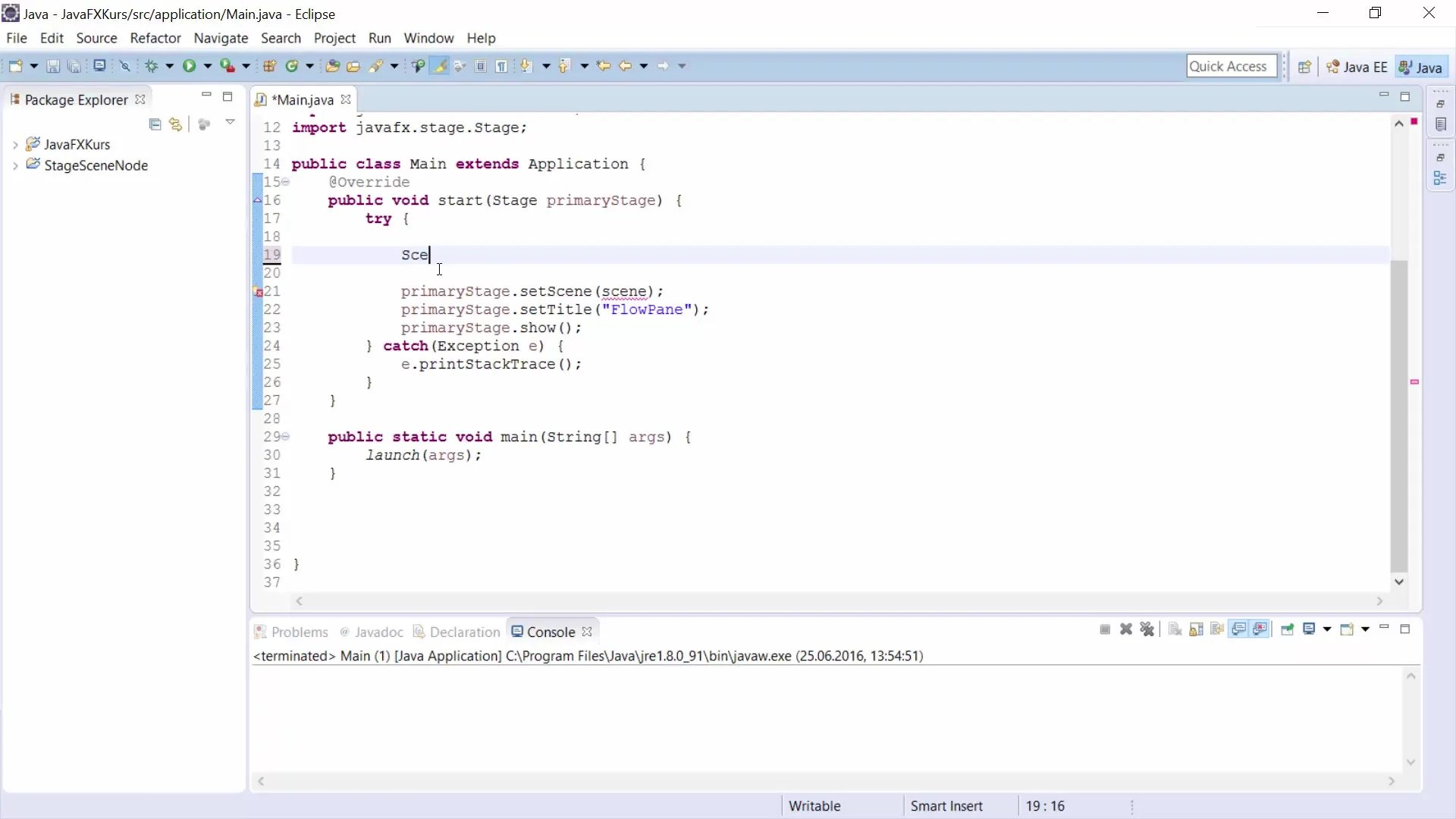Open the dropdown arrow next to New button
Viewport: 1456px width, 819px height.
(x=33, y=66)
